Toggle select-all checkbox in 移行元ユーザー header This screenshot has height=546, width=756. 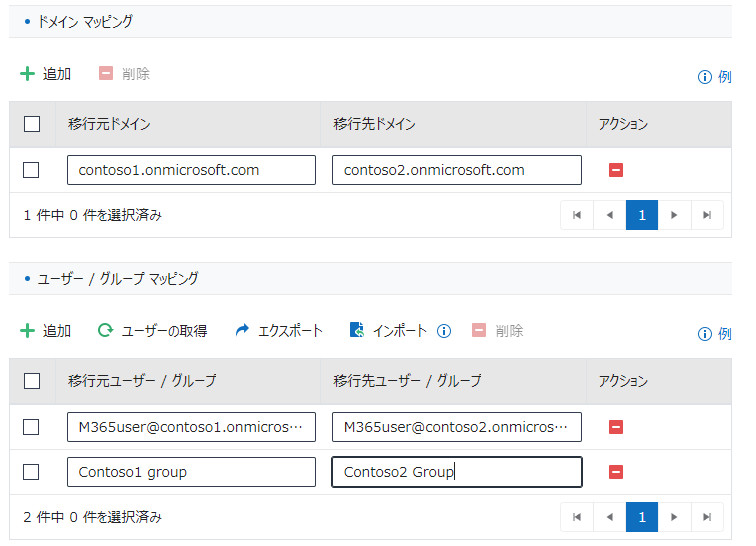[32, 381]
